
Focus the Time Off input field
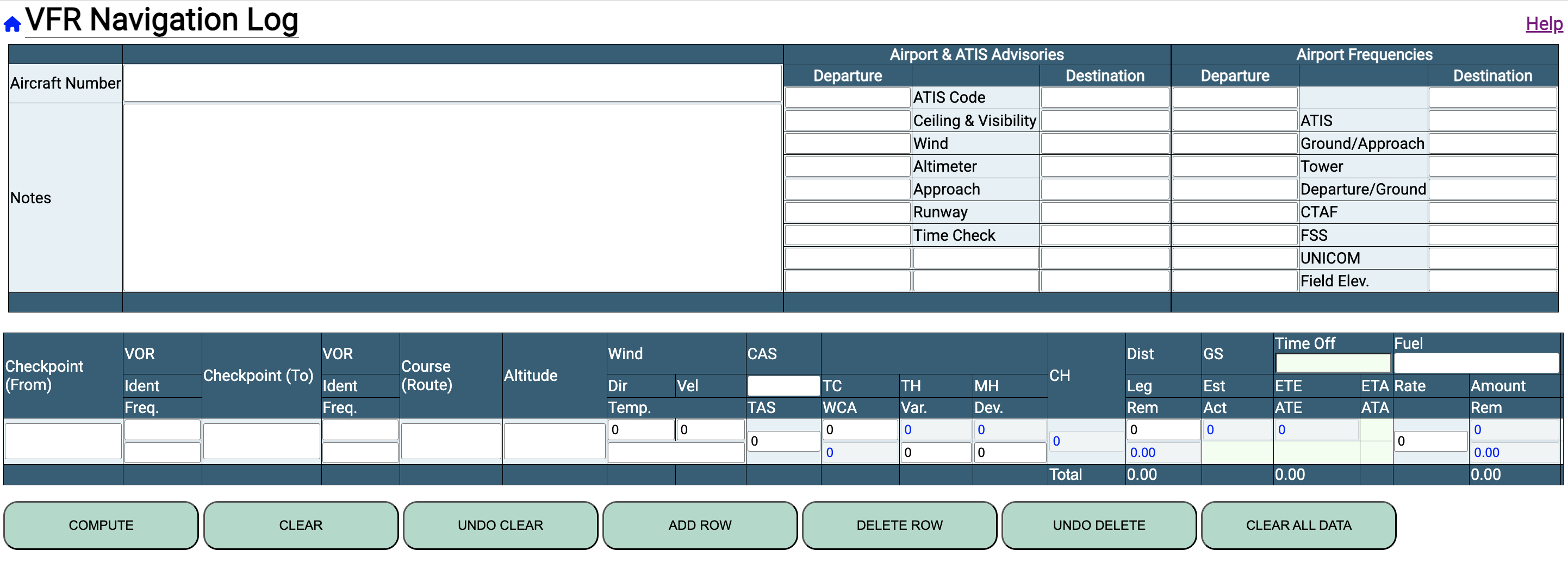point(1333,364)
